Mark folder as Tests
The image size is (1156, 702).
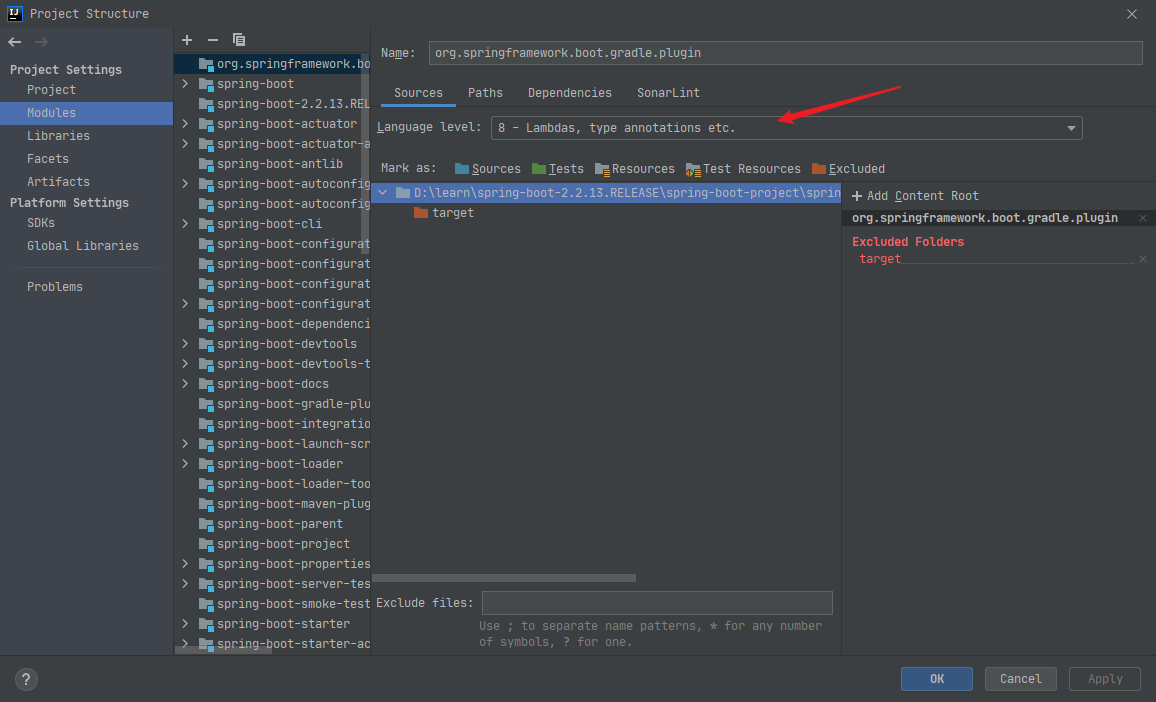pyautogui.click(x=557, y=169)
